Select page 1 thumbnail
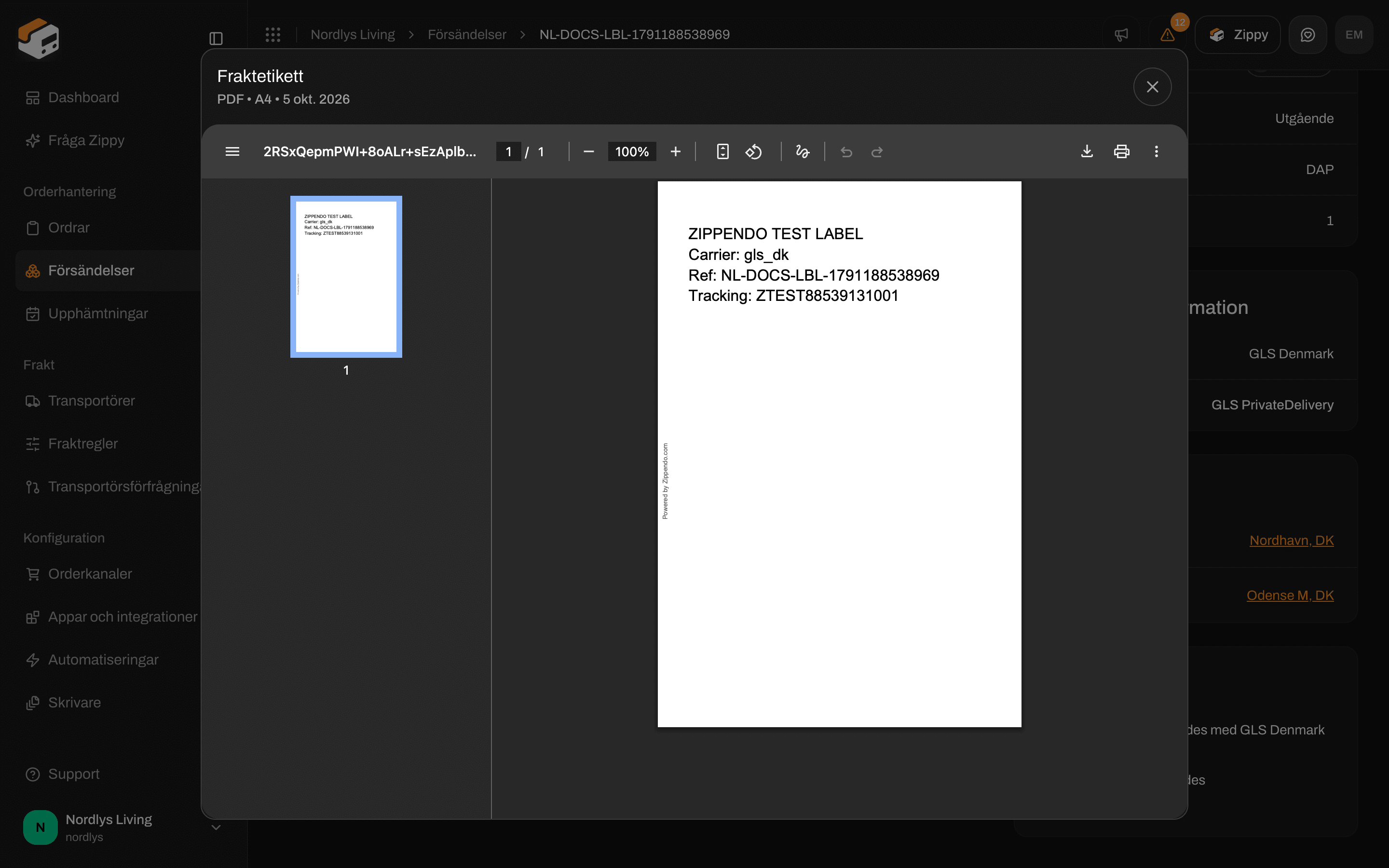Image resolution: width=1389 pixels, height=868 pixels. (x=346, y=277)
